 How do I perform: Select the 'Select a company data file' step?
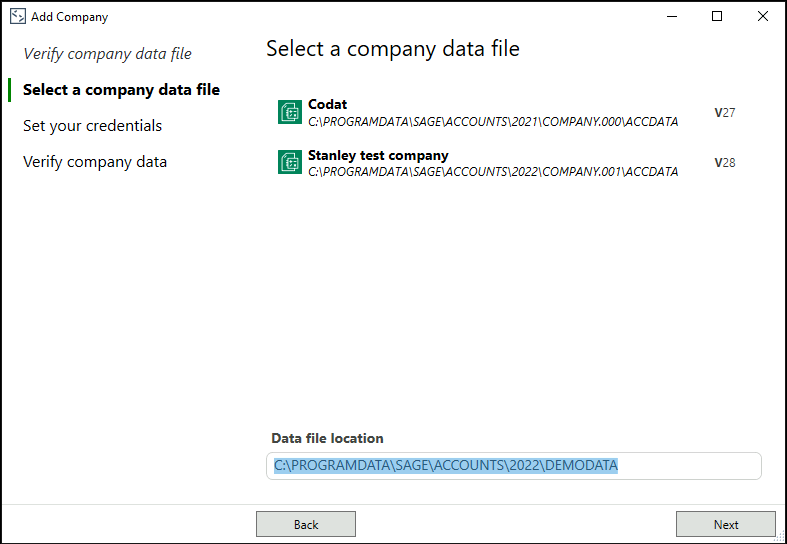coord(121,90)
